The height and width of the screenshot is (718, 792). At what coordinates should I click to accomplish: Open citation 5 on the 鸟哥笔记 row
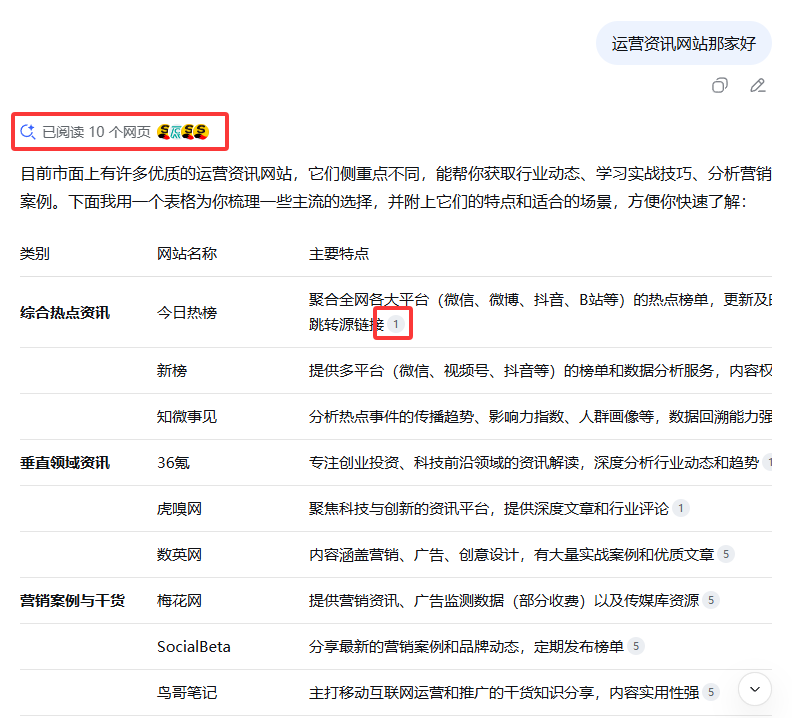(711, 692)
